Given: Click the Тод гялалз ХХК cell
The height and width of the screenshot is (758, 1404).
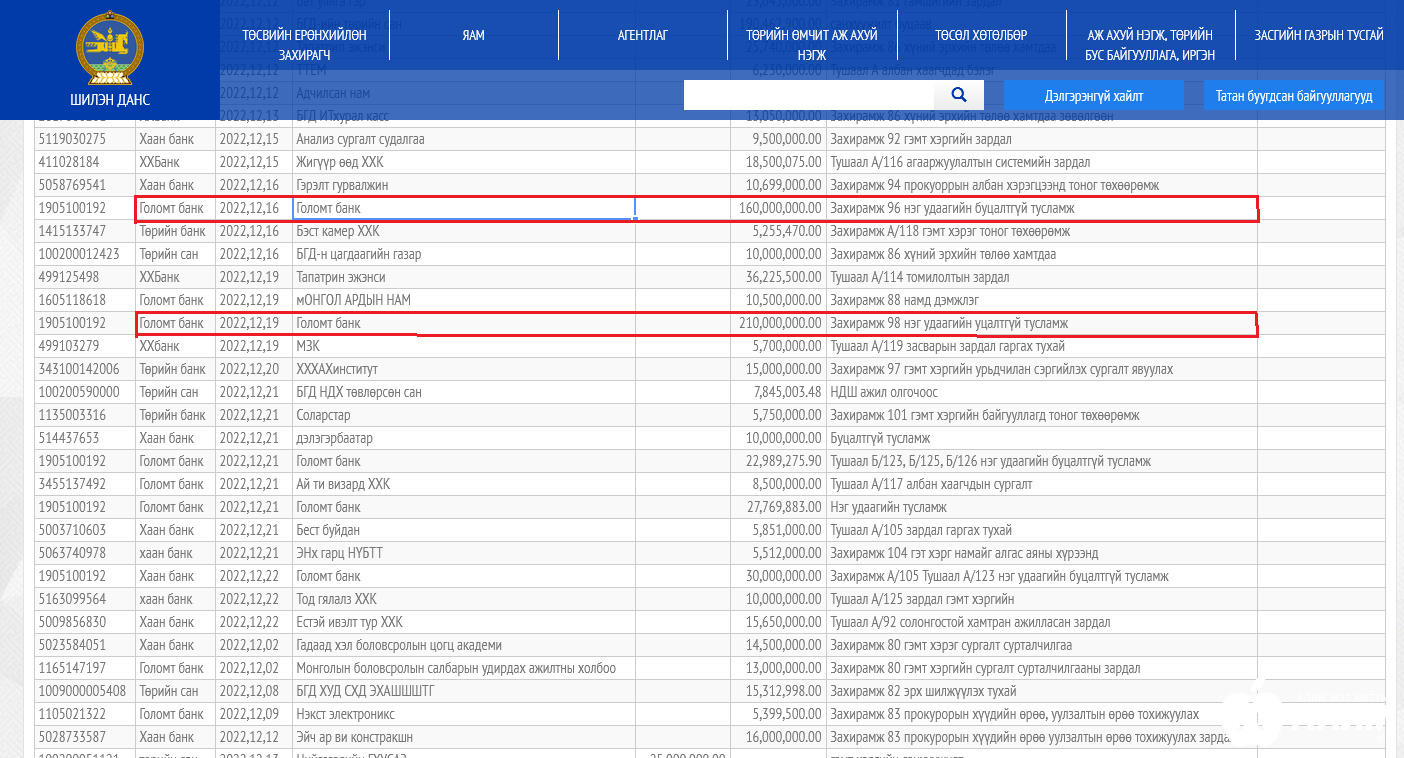Looking at the screenshot, I should [x=465, y=599].
